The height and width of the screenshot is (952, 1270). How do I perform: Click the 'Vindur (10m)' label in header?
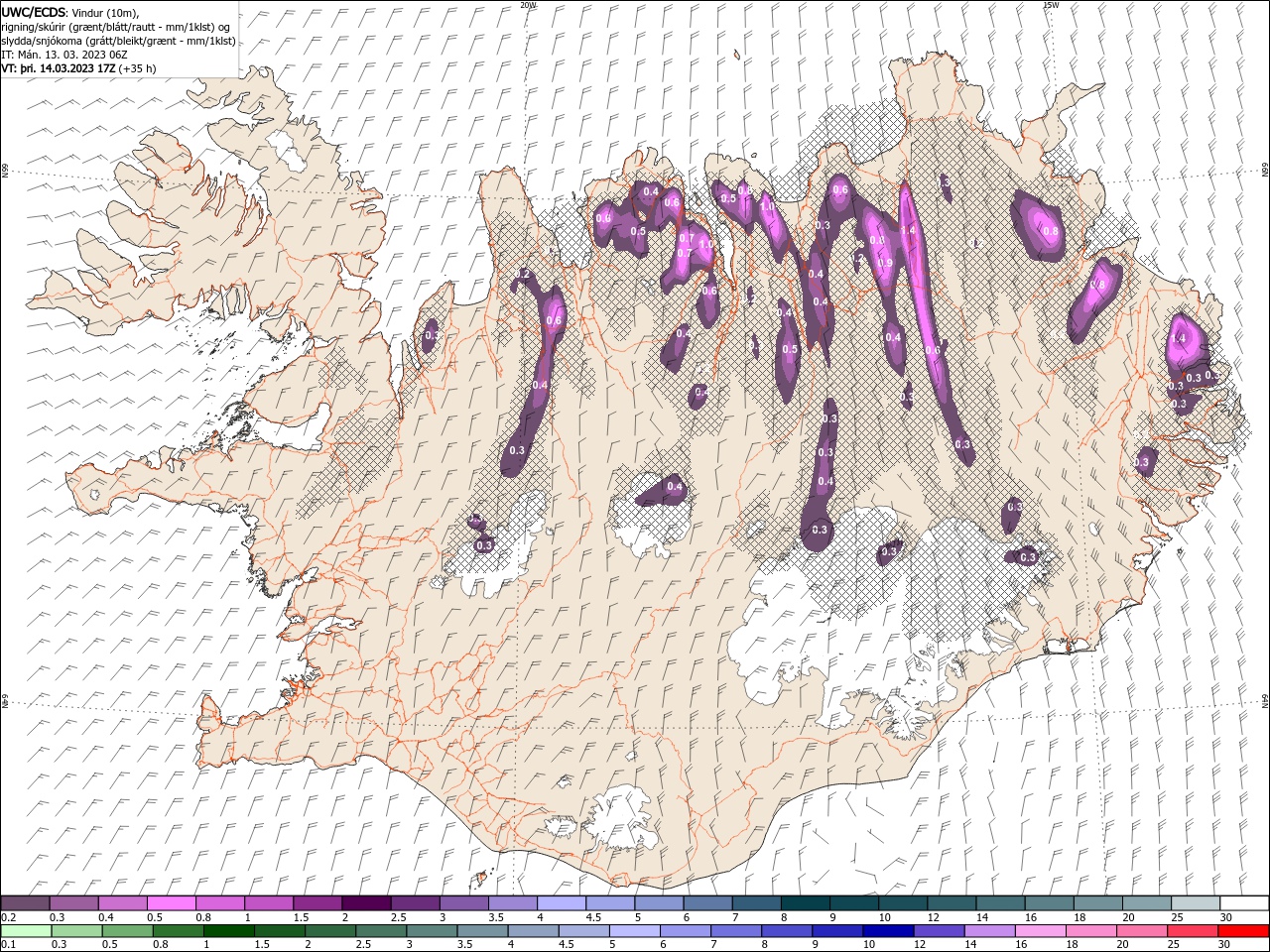point(106,12)
